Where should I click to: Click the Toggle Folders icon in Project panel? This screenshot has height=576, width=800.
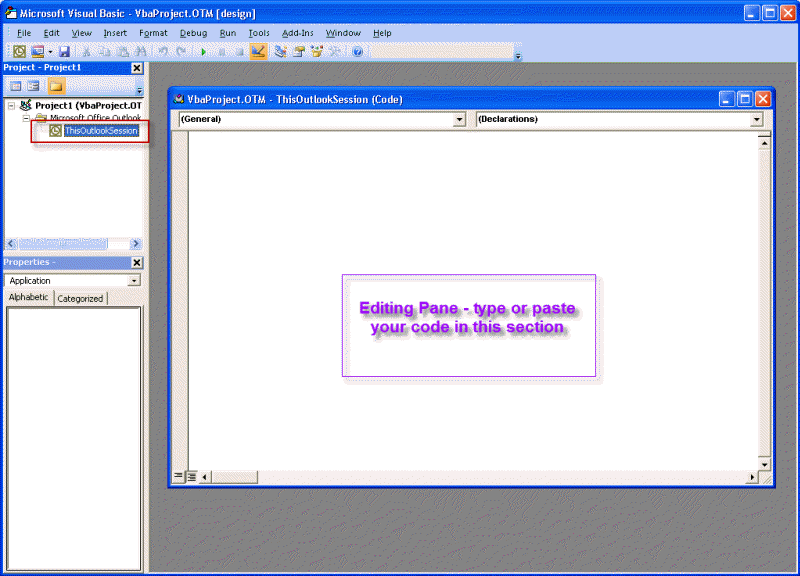tap(56, 84)
